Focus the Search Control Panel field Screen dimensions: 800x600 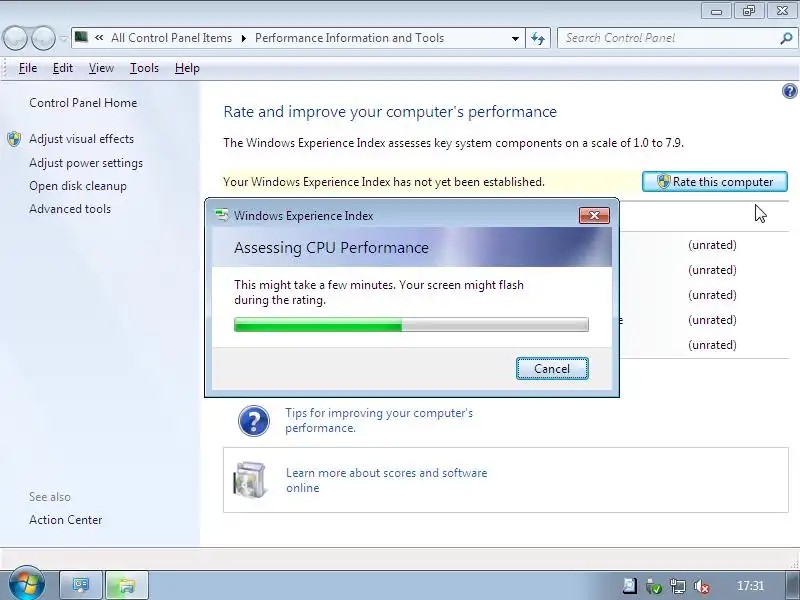tap(668, 38)
